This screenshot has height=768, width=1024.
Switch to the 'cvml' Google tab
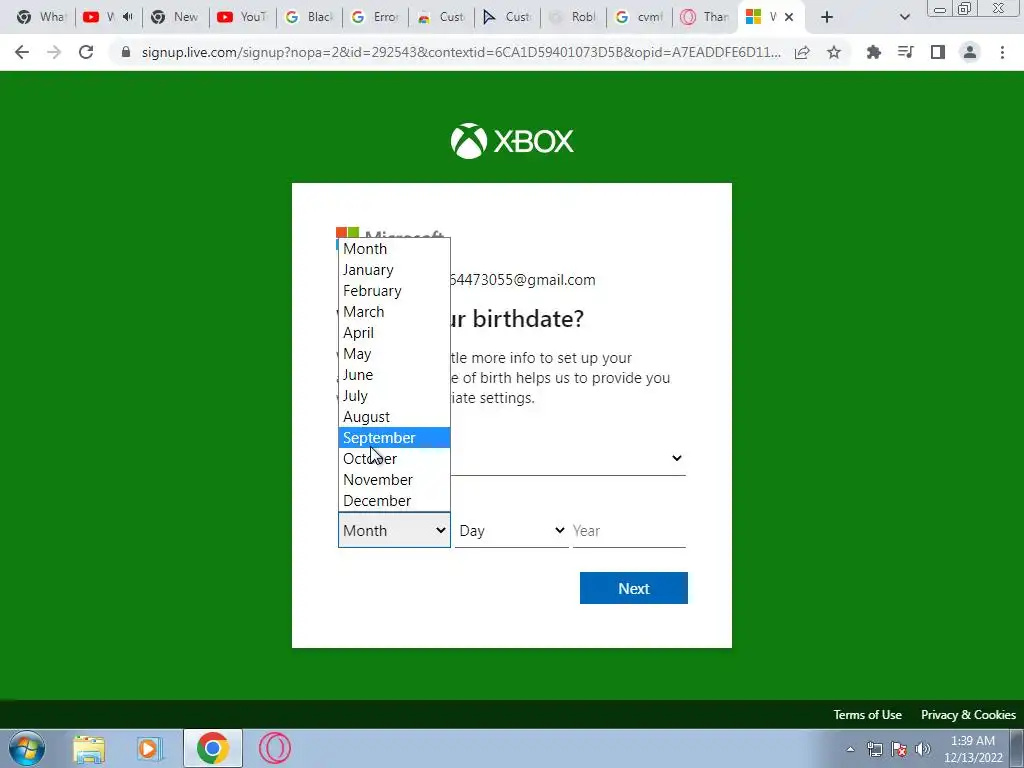coord(639,17)
